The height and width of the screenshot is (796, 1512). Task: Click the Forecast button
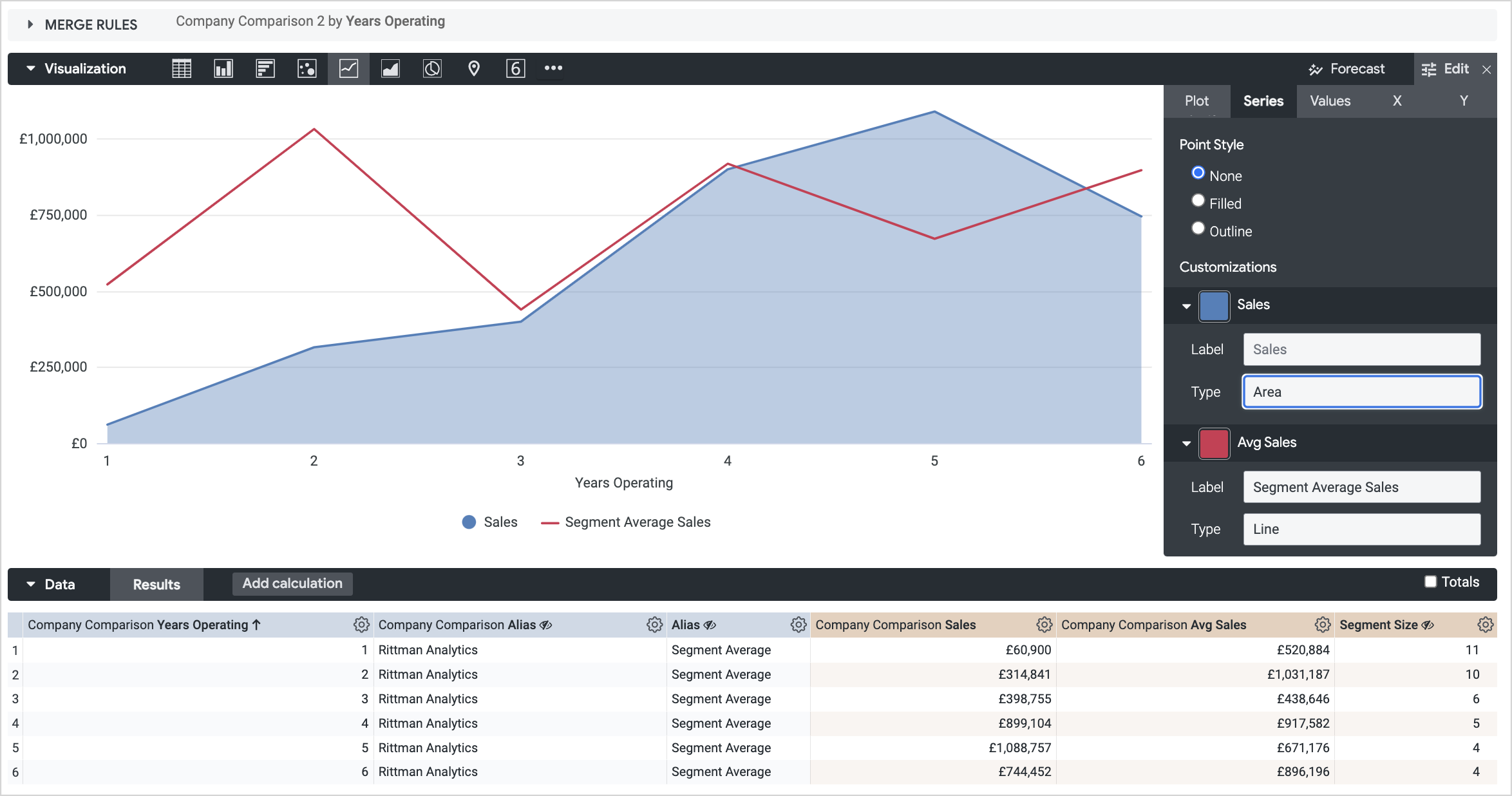click(1347, 69)
